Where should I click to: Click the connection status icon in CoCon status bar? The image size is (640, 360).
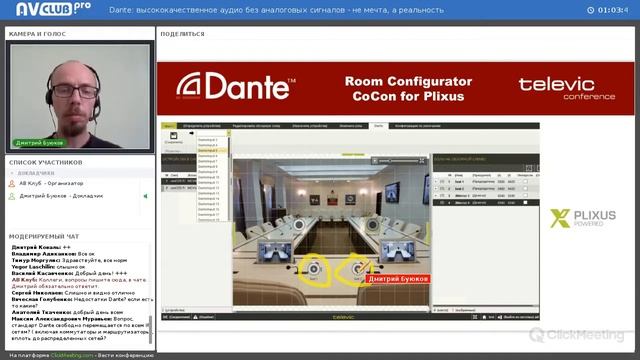click(x=166, y=317)
